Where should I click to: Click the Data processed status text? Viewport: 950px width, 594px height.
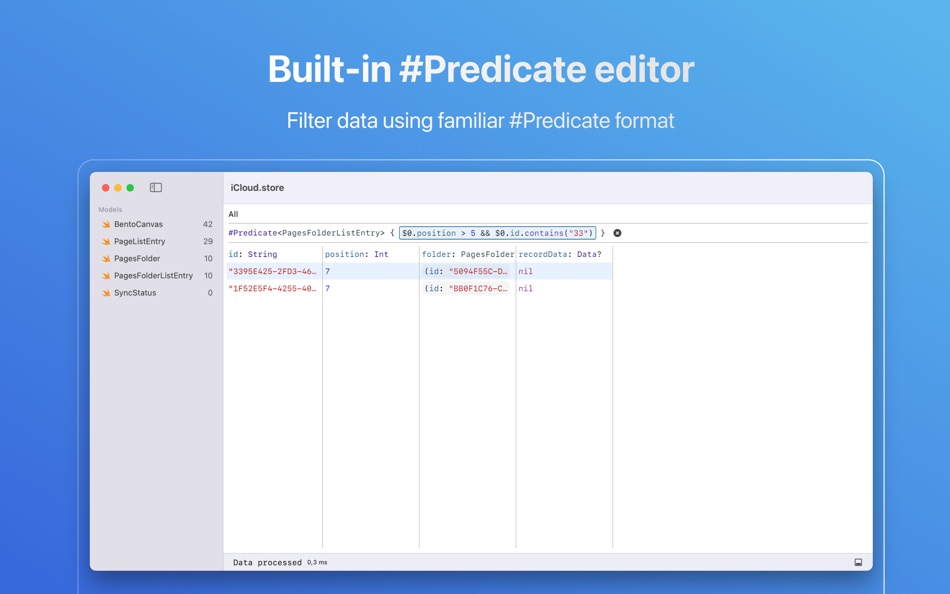pos(267,562)
